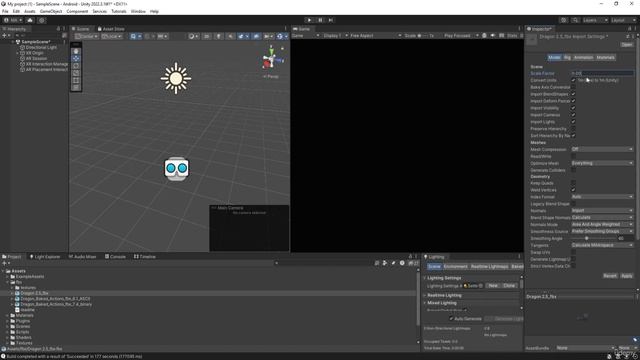
Task: Expand the Materials folder in Project
Action: pos(7,316)
